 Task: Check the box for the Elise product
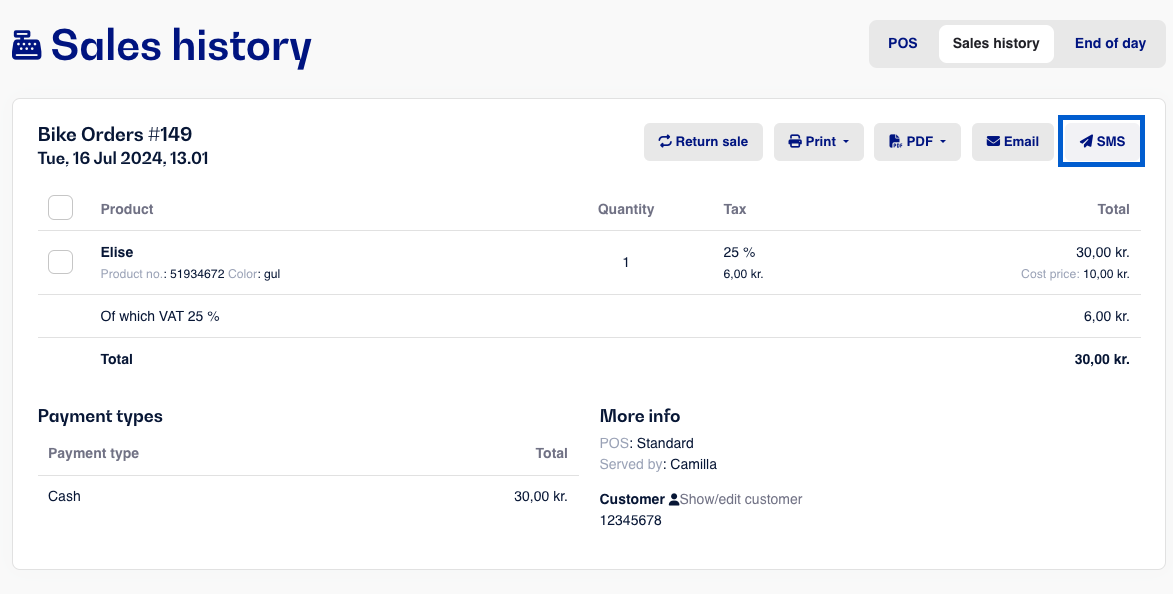(x=61, y=262)
